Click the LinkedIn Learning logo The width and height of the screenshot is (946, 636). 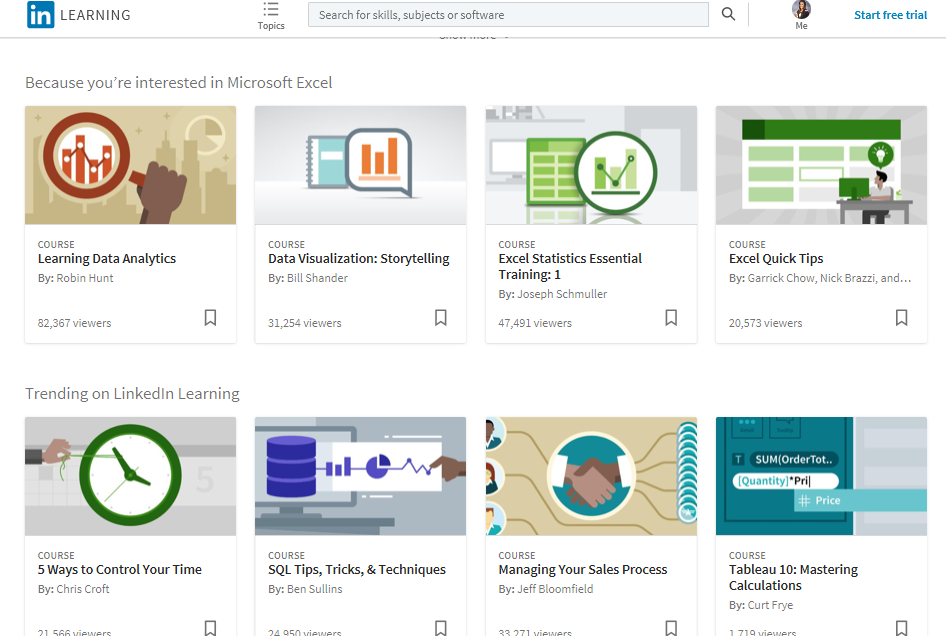click(x=78, y=15)
